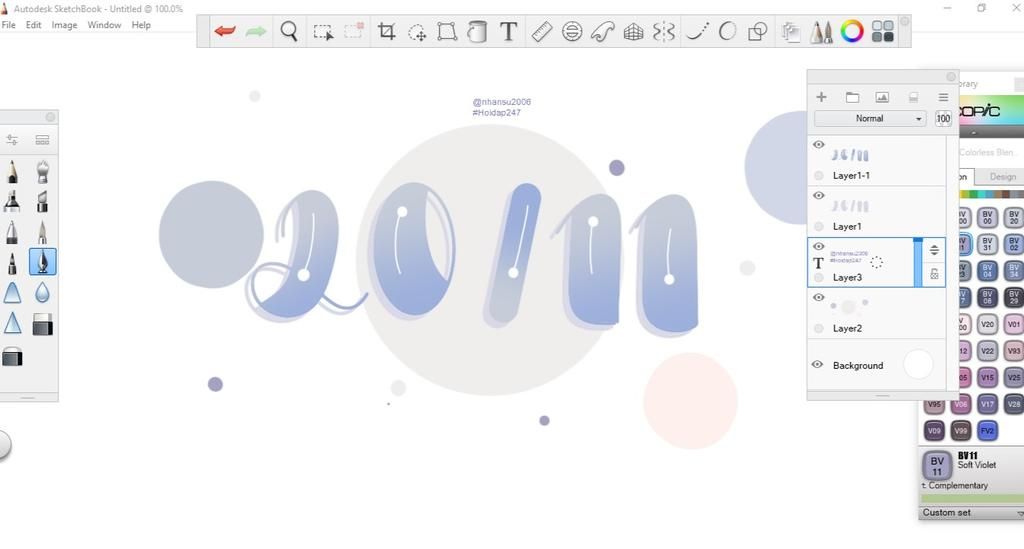Switch to the Design tab in Copic
Viewport: 1024px width, 549px height.
(x=1002, y=177)
